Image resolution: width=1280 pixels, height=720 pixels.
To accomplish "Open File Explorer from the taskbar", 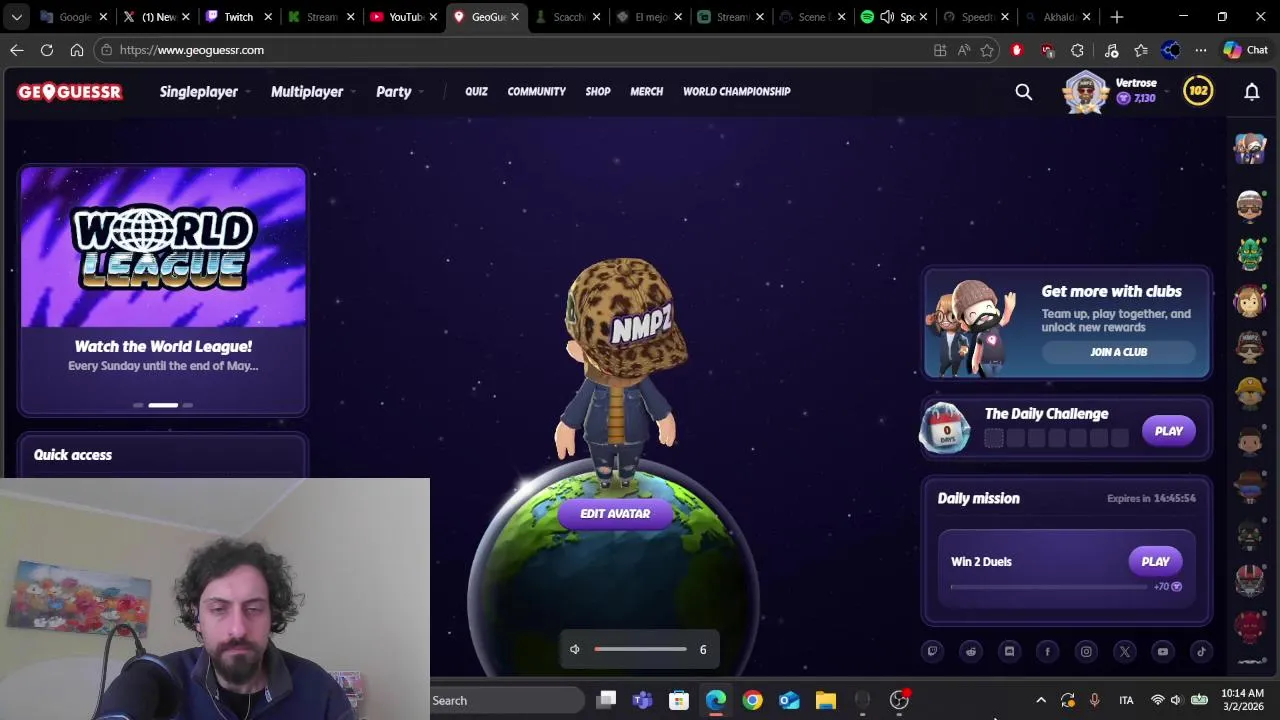I will click(x=825, y=700).
